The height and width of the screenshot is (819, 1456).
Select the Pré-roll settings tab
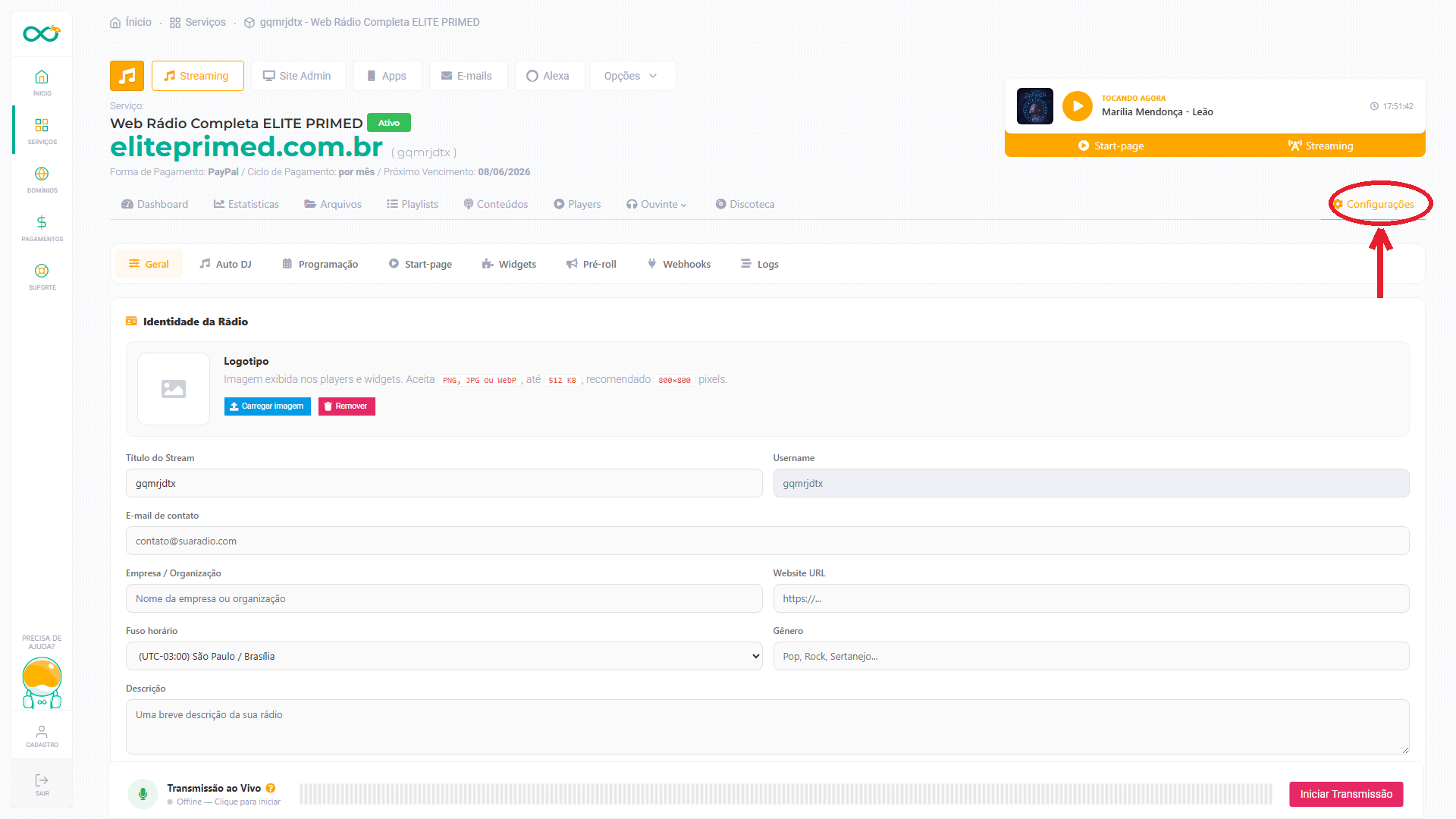tap(591, 264)
